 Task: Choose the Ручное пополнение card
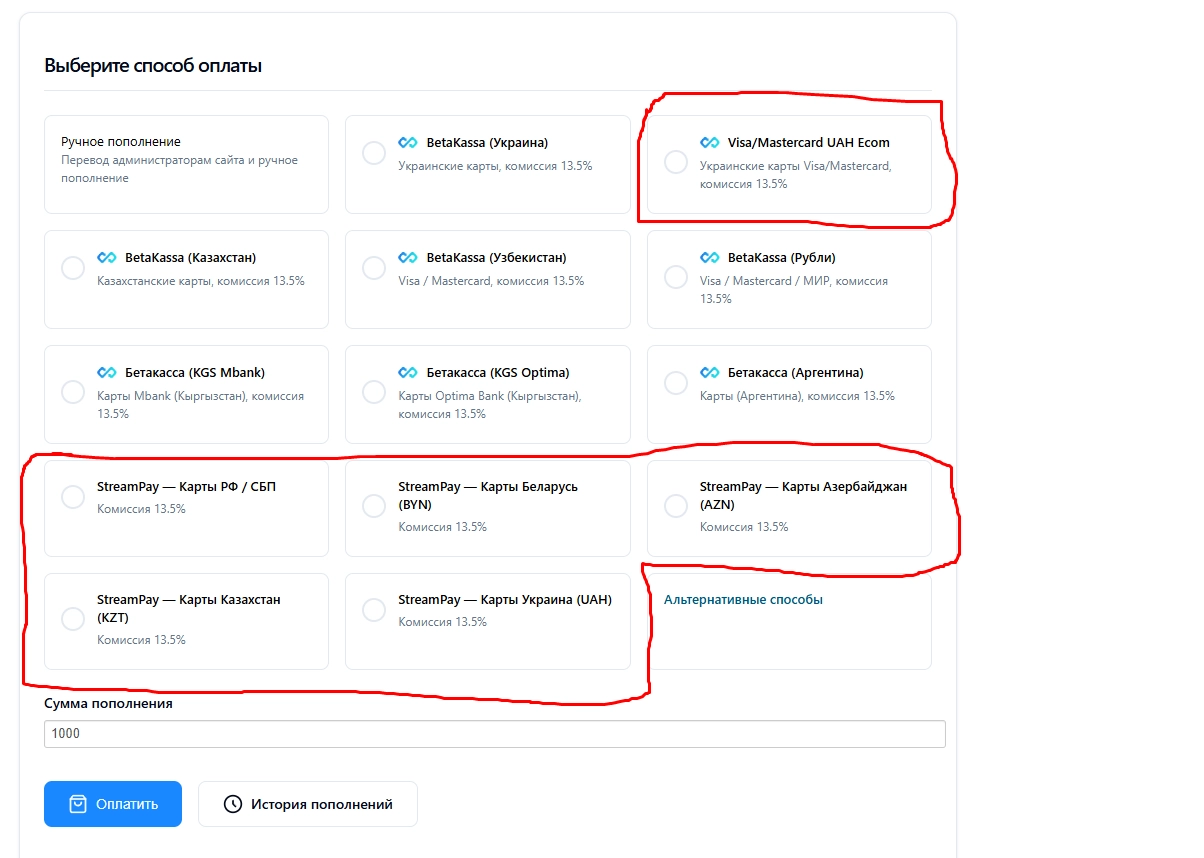pos(186,164)
